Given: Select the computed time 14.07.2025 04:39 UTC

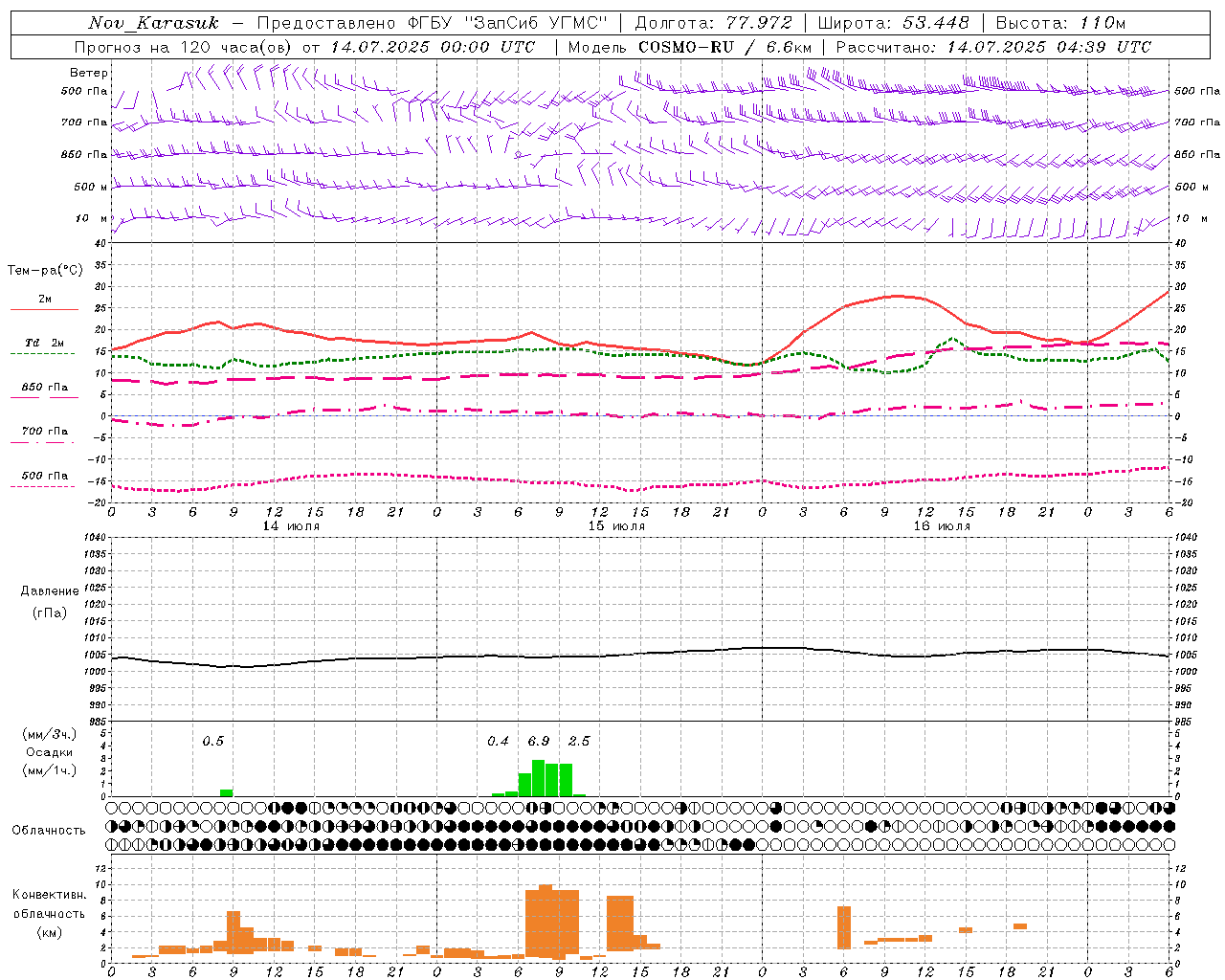Looking at the screenshot, I should tap(1049, 47).
